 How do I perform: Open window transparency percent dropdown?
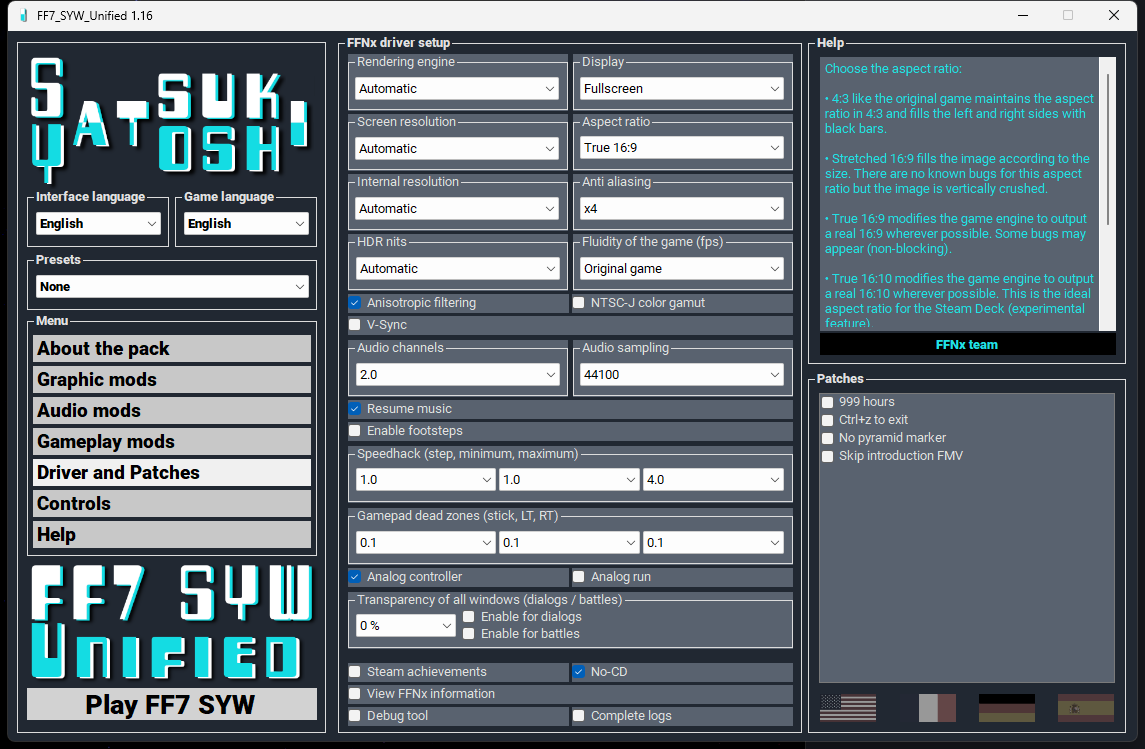(x=406, y=626)
